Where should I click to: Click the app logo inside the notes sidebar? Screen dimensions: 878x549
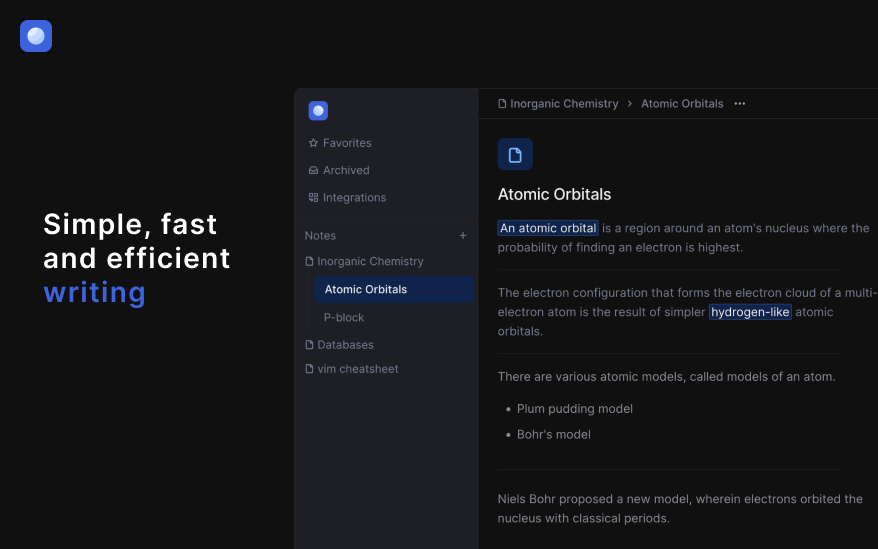click(318, 110)
